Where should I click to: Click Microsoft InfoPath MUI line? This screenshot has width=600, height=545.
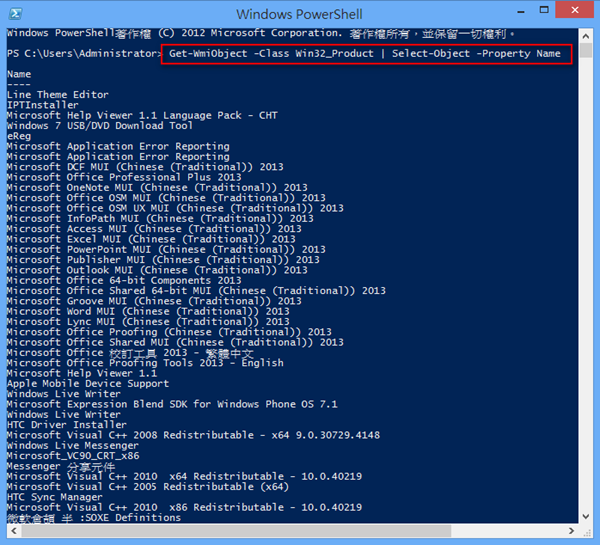point(160,219)
